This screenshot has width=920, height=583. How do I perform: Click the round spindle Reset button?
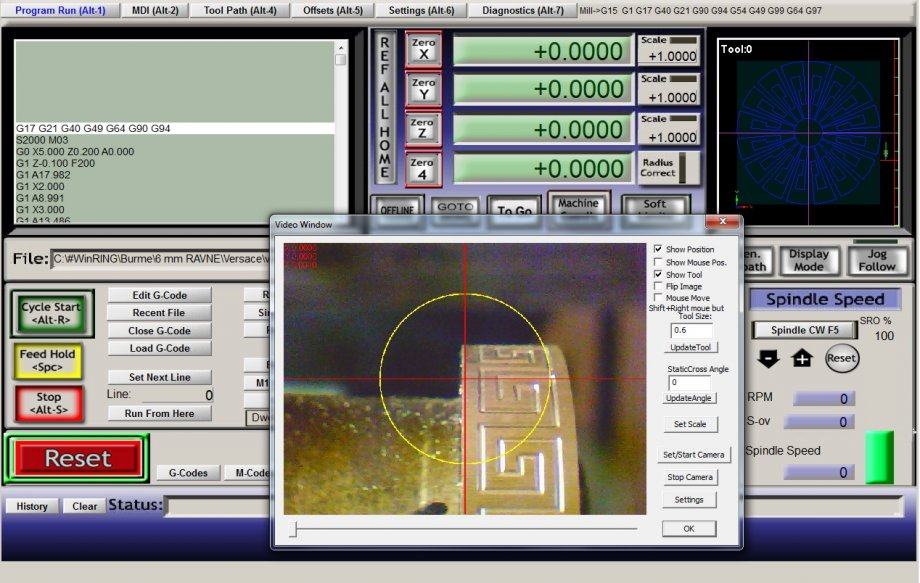pos(842,358)
